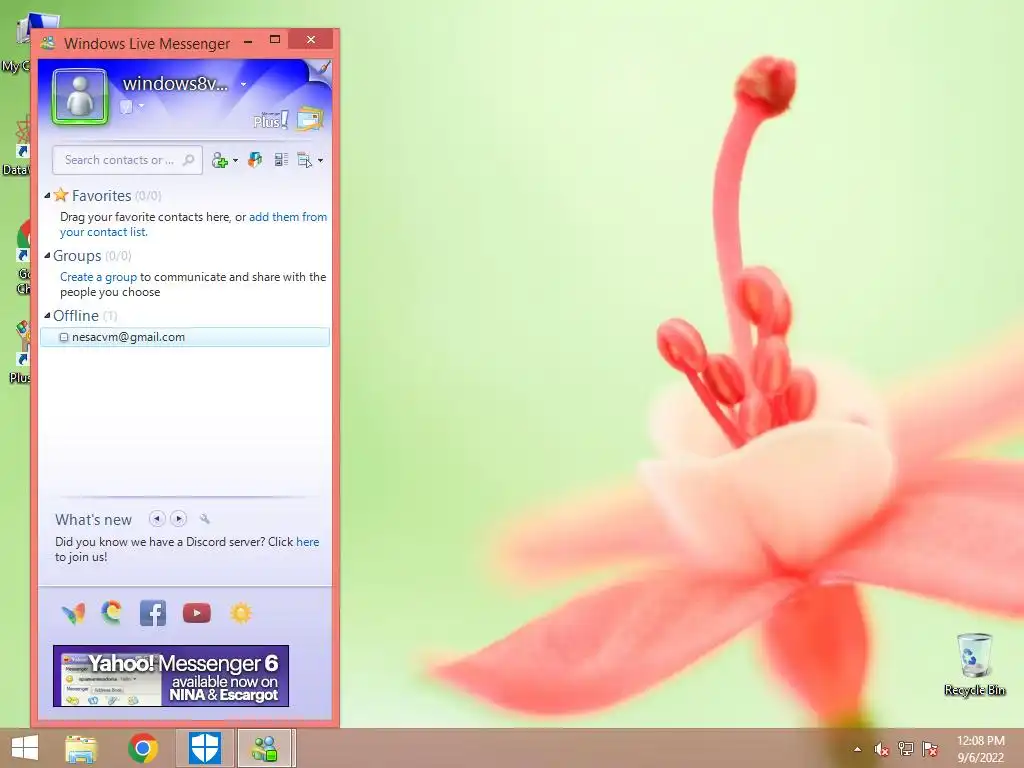Open the windows8v... status dropdown arrow
This screenshot has height=768, width=1024.
tap(244, 84)
